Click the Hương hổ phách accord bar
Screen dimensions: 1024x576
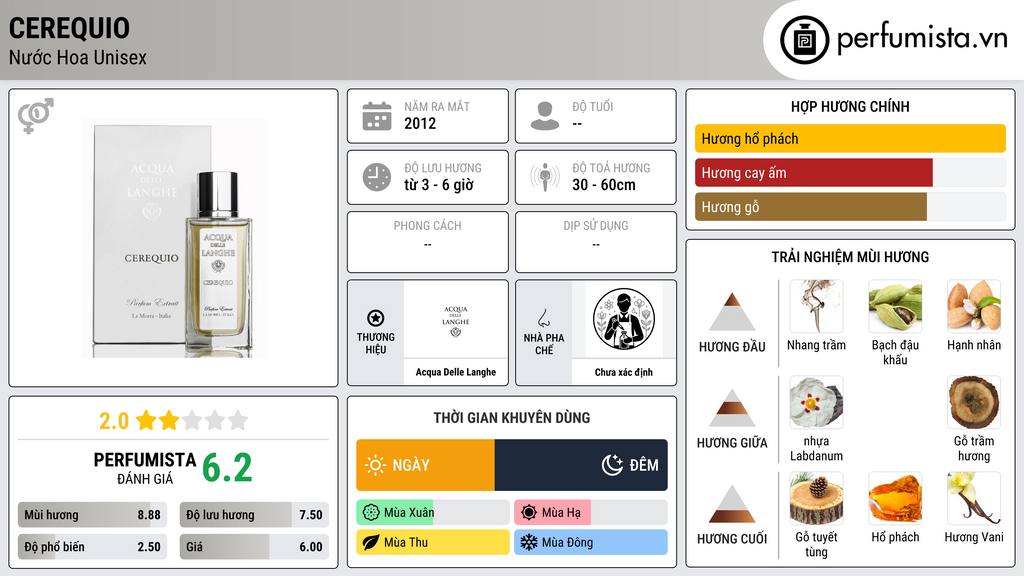pos(850,138)
